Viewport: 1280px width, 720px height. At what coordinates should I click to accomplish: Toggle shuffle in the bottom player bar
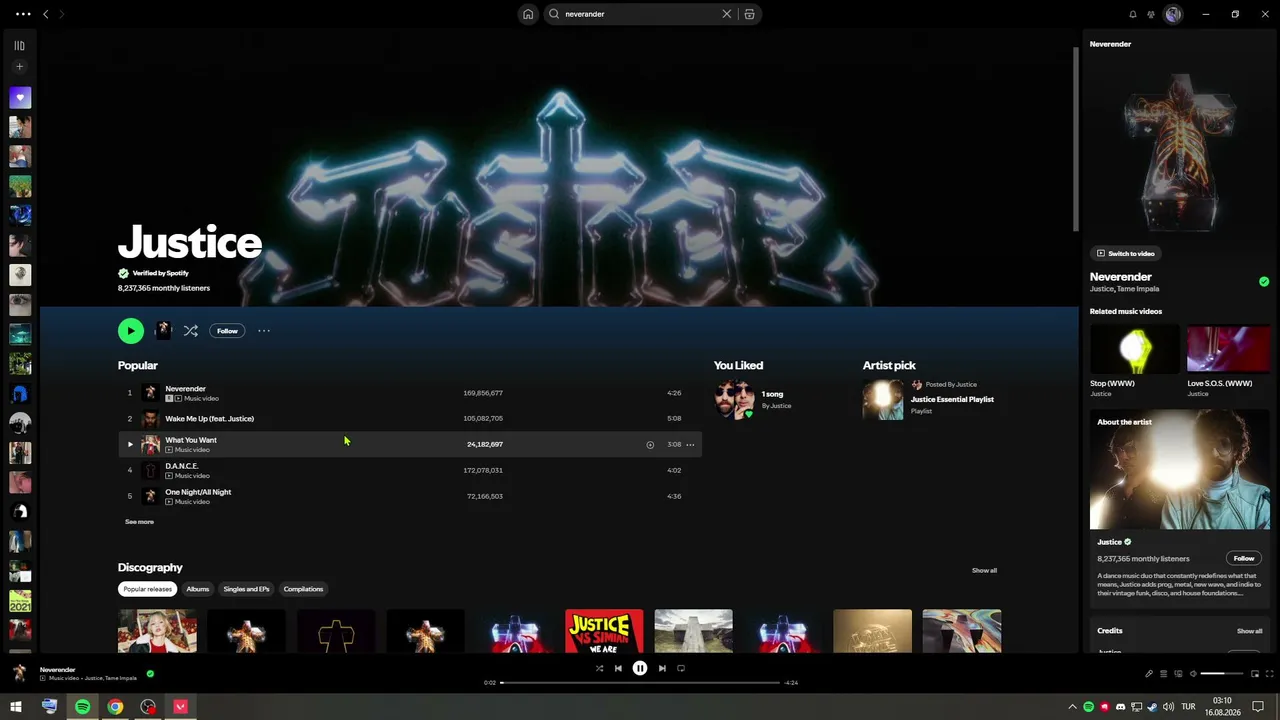[x=599, y=669]
